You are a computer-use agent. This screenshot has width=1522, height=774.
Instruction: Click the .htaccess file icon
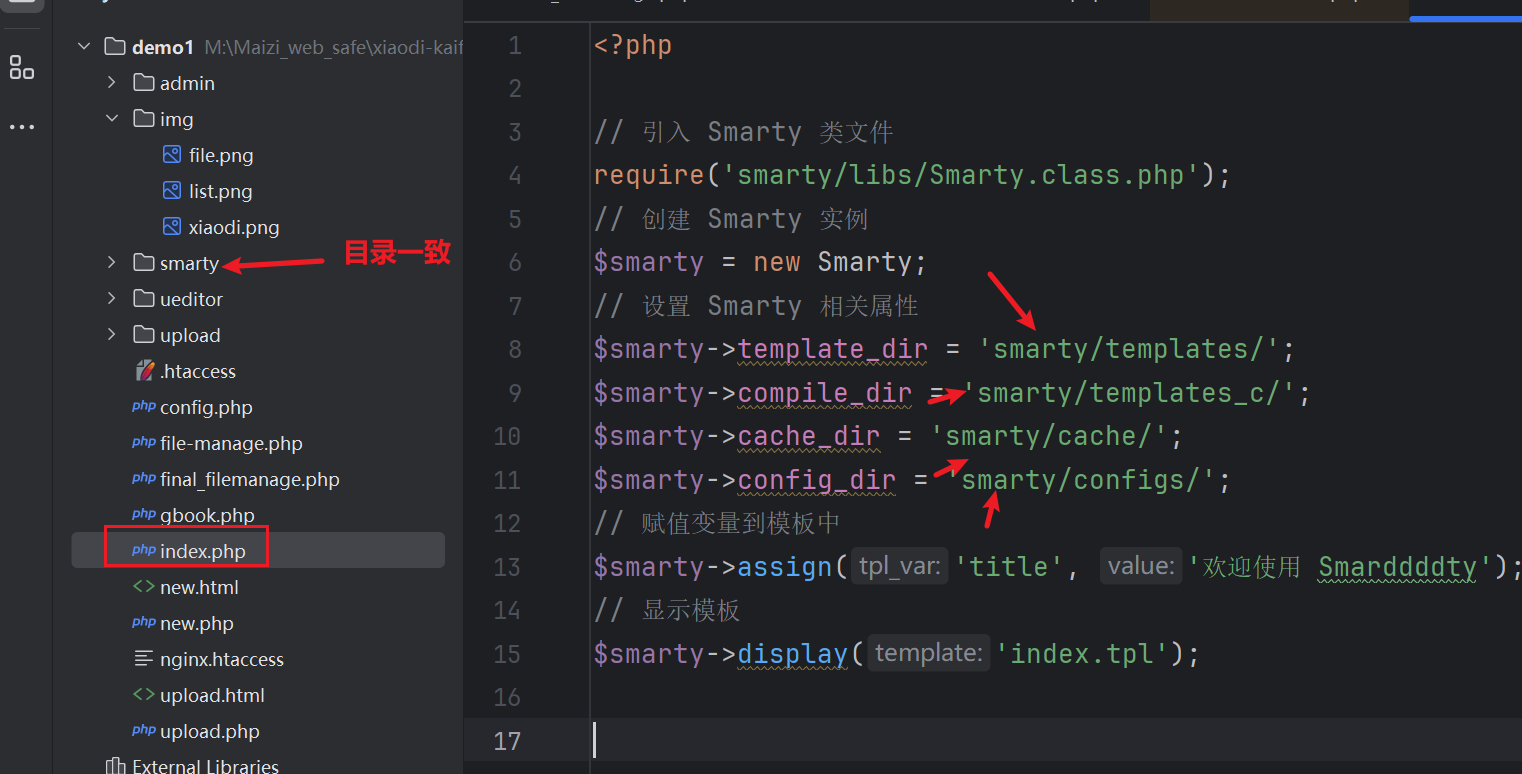(x=144, y=371)
